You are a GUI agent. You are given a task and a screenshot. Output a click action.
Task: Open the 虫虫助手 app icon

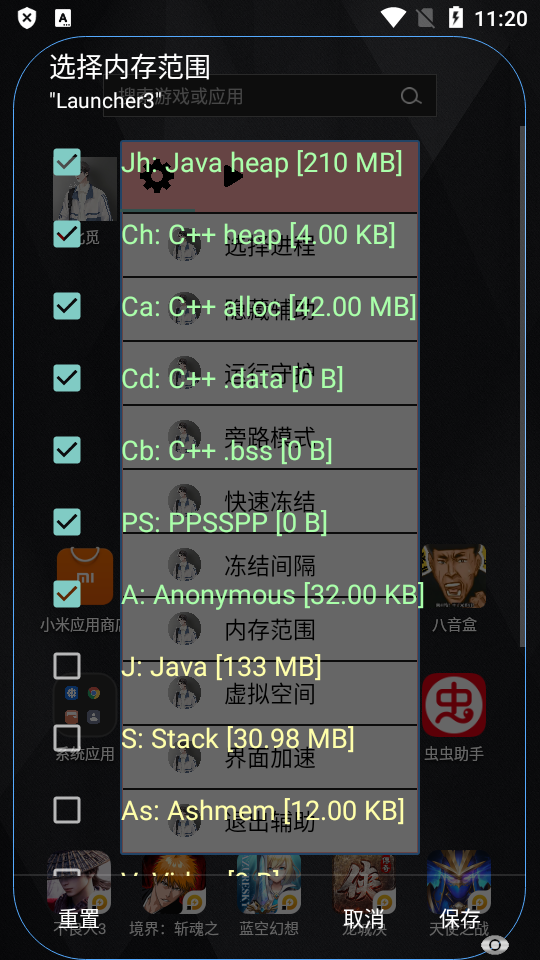pos(454,705)
